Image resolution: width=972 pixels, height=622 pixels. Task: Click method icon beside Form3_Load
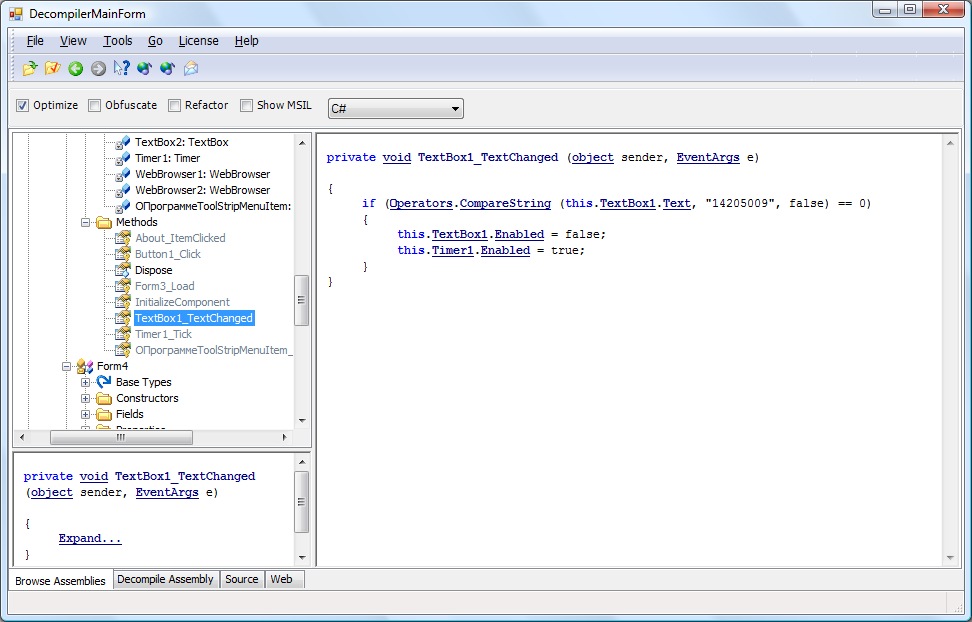123,287
